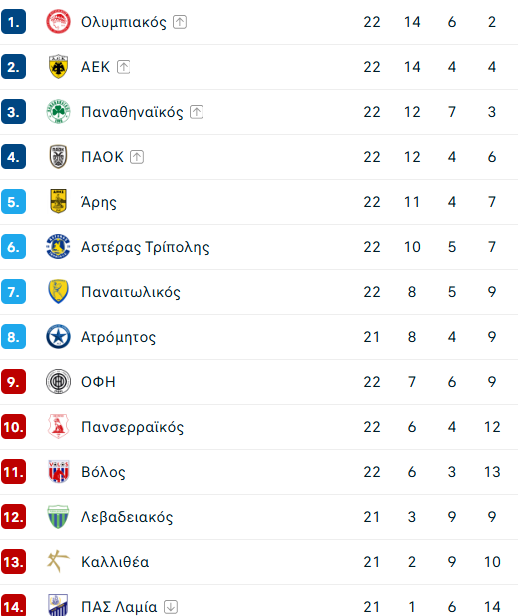This screenshot has width=518, height=616.
Task: Click the Ατρόμητος blue star crest
Action: click(x=58, y=337)
